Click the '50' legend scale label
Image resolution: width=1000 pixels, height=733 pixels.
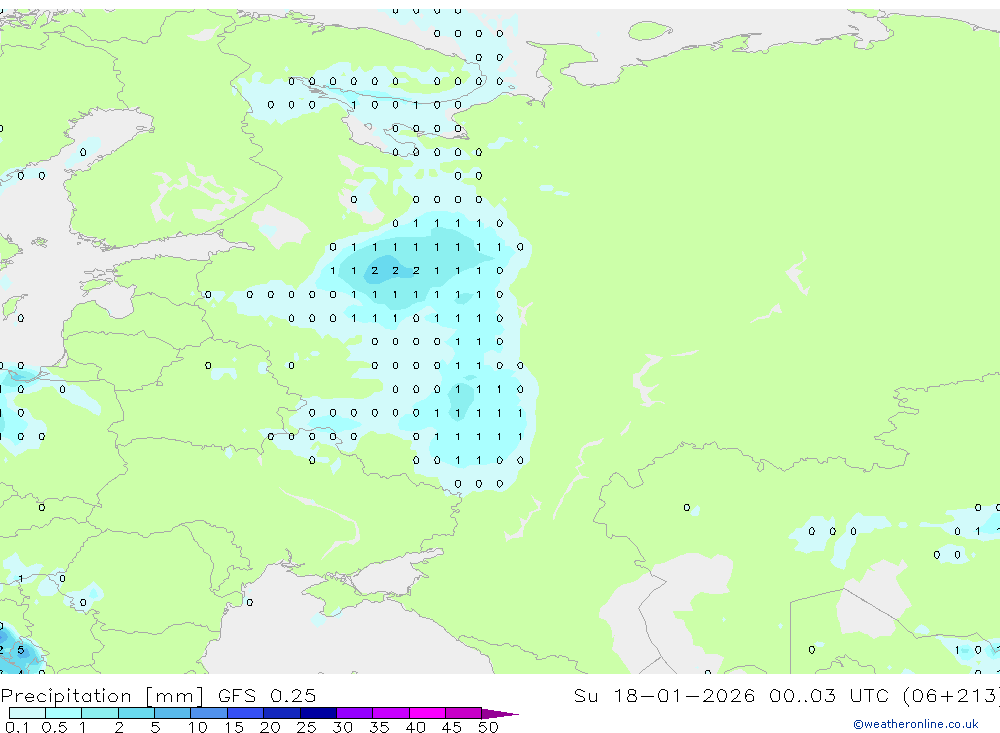(x=488, y=727)
